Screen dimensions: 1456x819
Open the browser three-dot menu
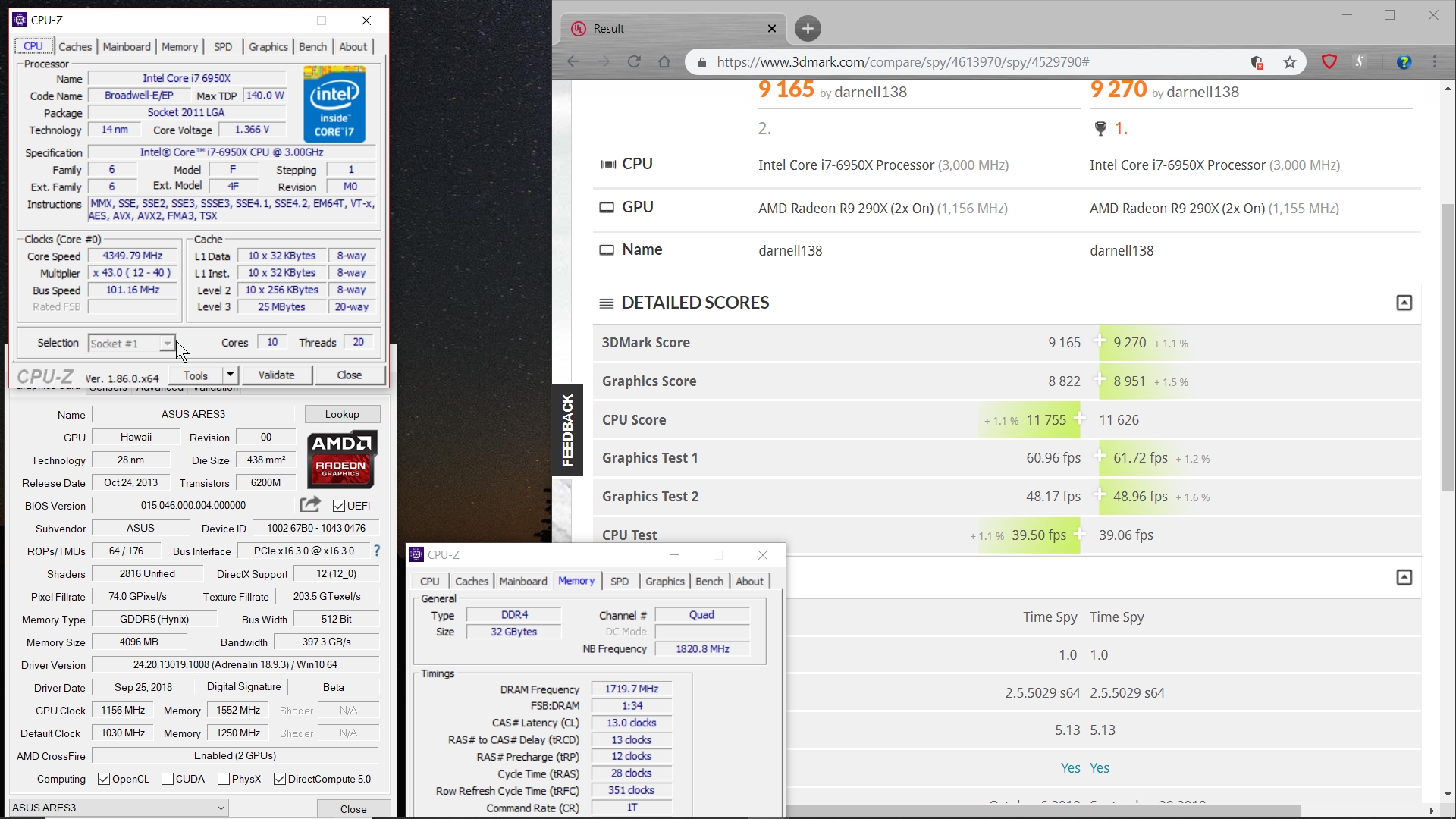1435,62
